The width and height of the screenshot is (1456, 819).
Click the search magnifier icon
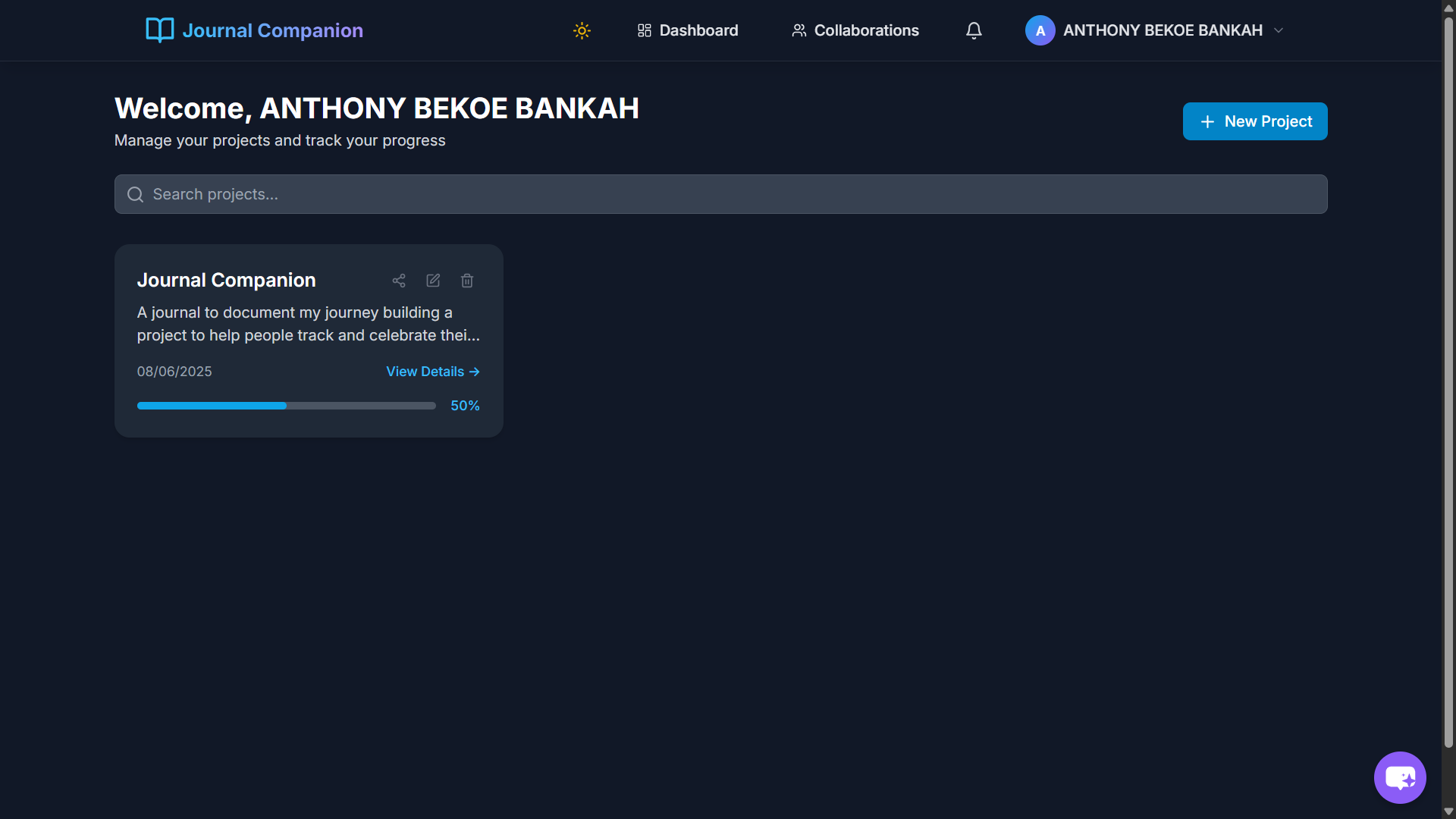pos(135,195)
